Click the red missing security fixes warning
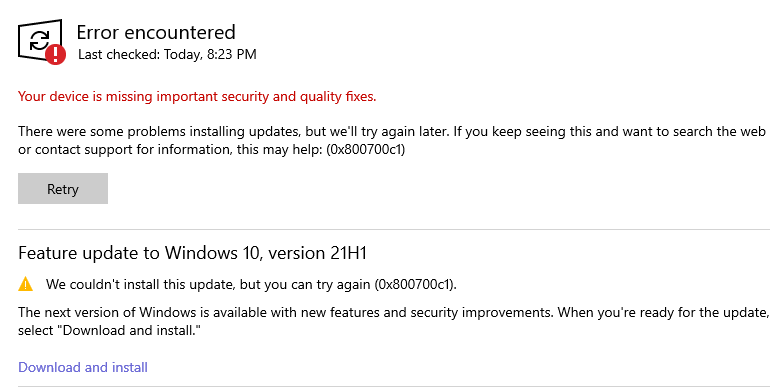Viewport: 782px width, 389px height. [x=197, y=96]
